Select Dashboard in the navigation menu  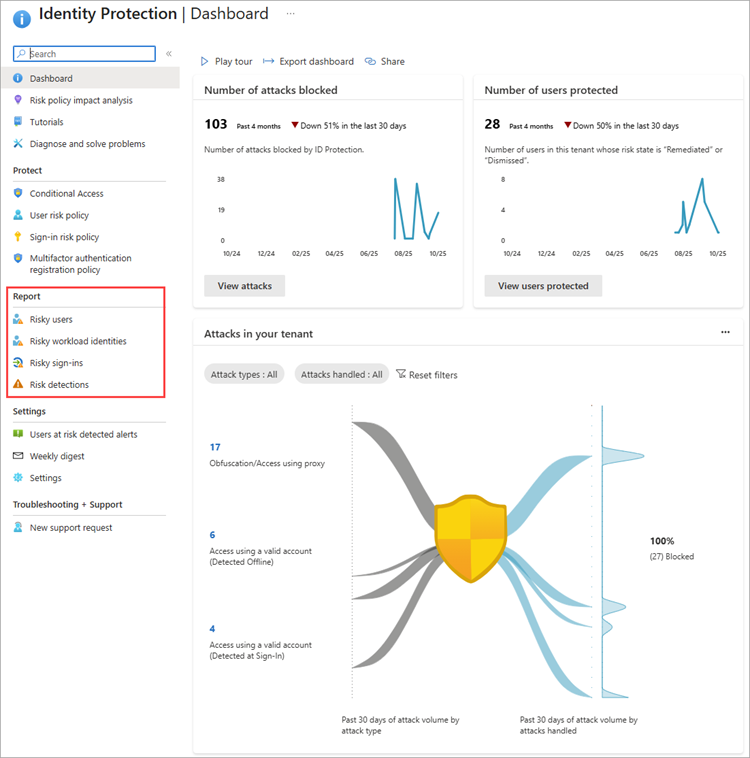pyautogui.click(x=51, y=78)
